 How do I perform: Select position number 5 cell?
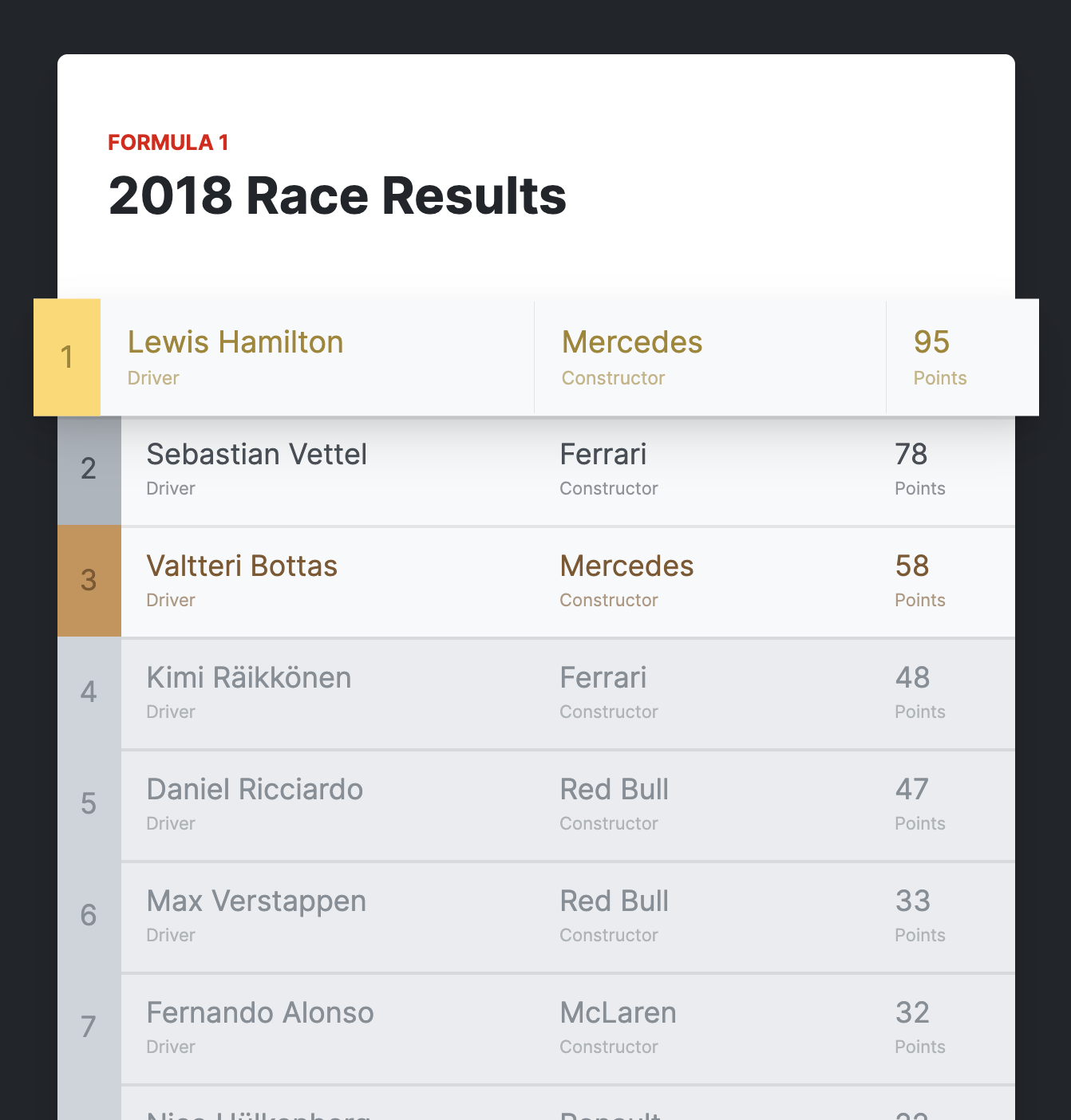pyautogui.click(x=89, y=804)
